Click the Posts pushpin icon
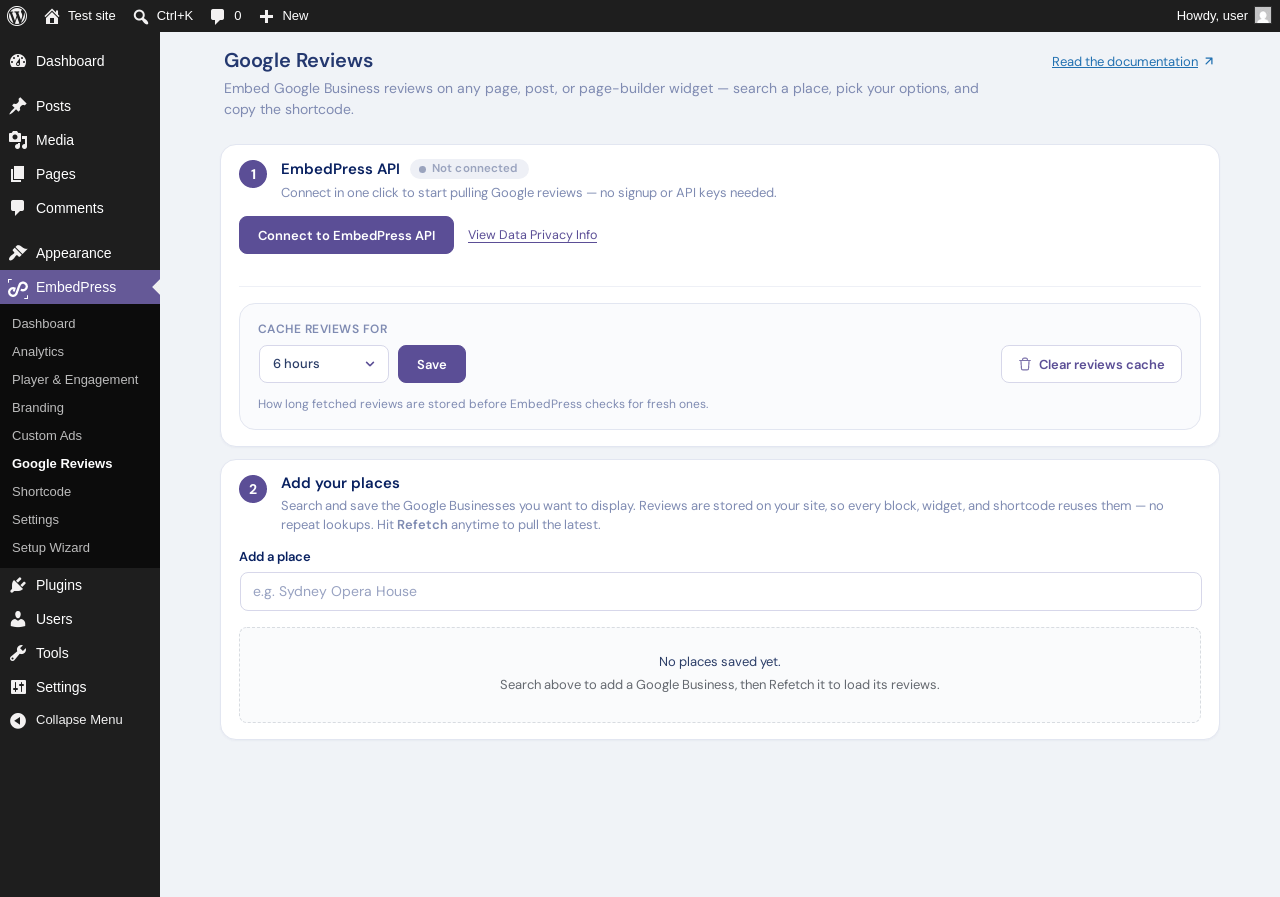The height and width of the screenshot is (897, 1280). (18, 106)
